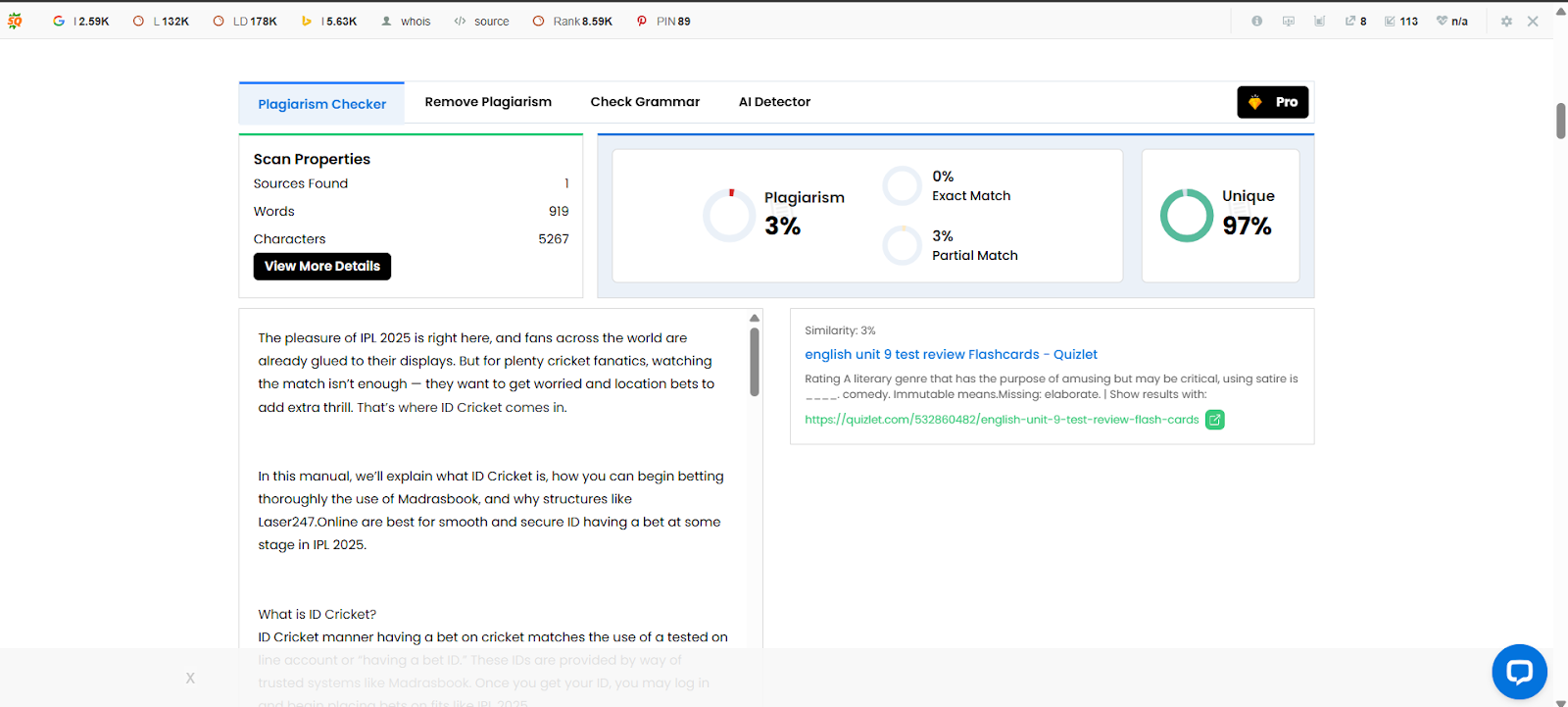Screen dimensions: 1568x707
Task: Click the Exact Match 0% ring
Action: (903, 185)
